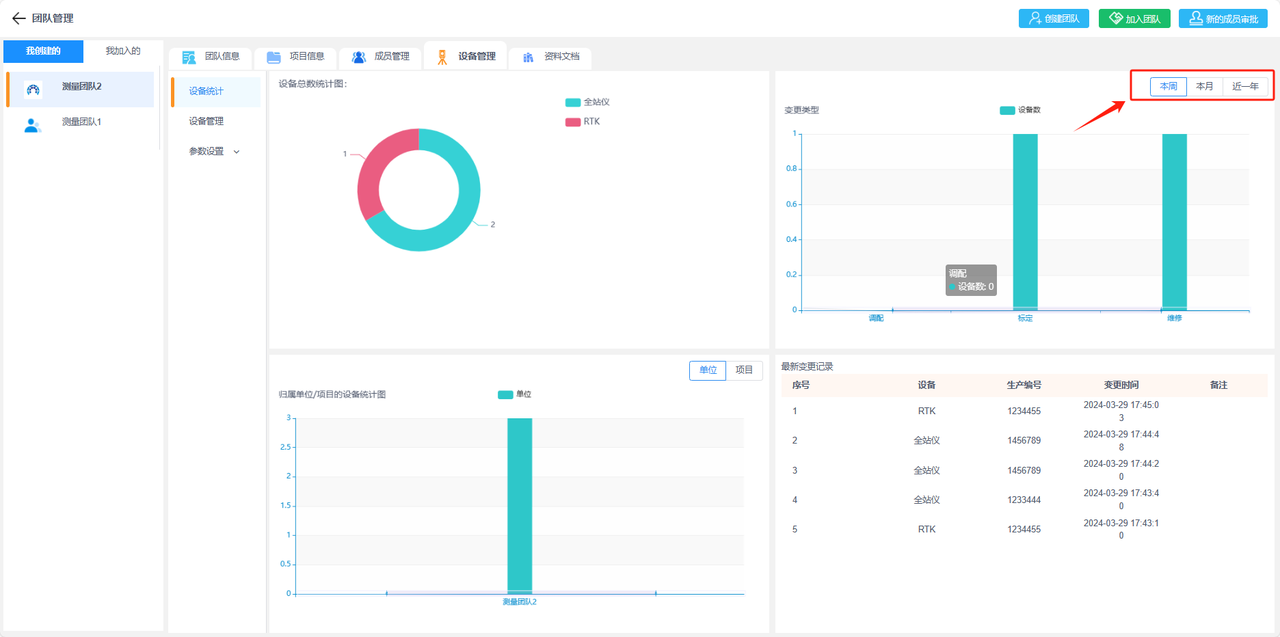Image resolution: width=1280 pixels, height=637 pixels.
Task: Toggle the RTK legend color swatch
Action: 572,122
